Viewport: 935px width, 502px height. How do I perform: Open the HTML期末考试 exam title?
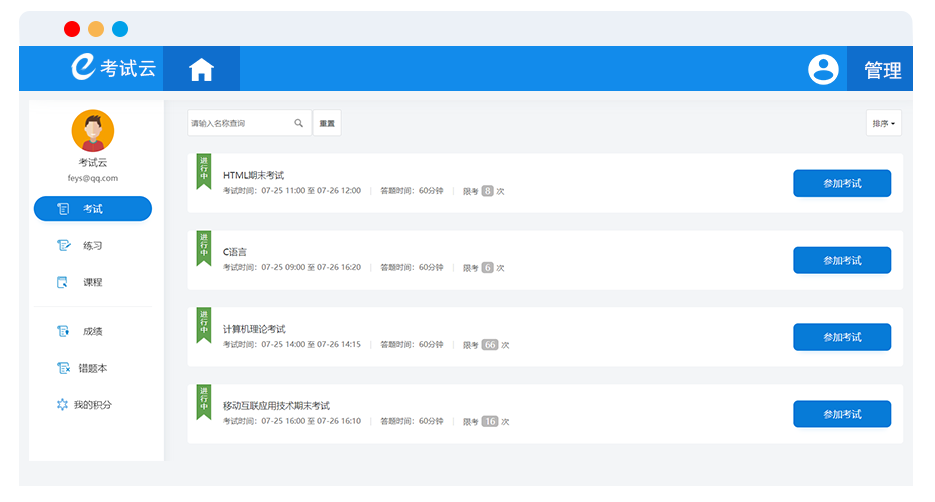(254, 175)
